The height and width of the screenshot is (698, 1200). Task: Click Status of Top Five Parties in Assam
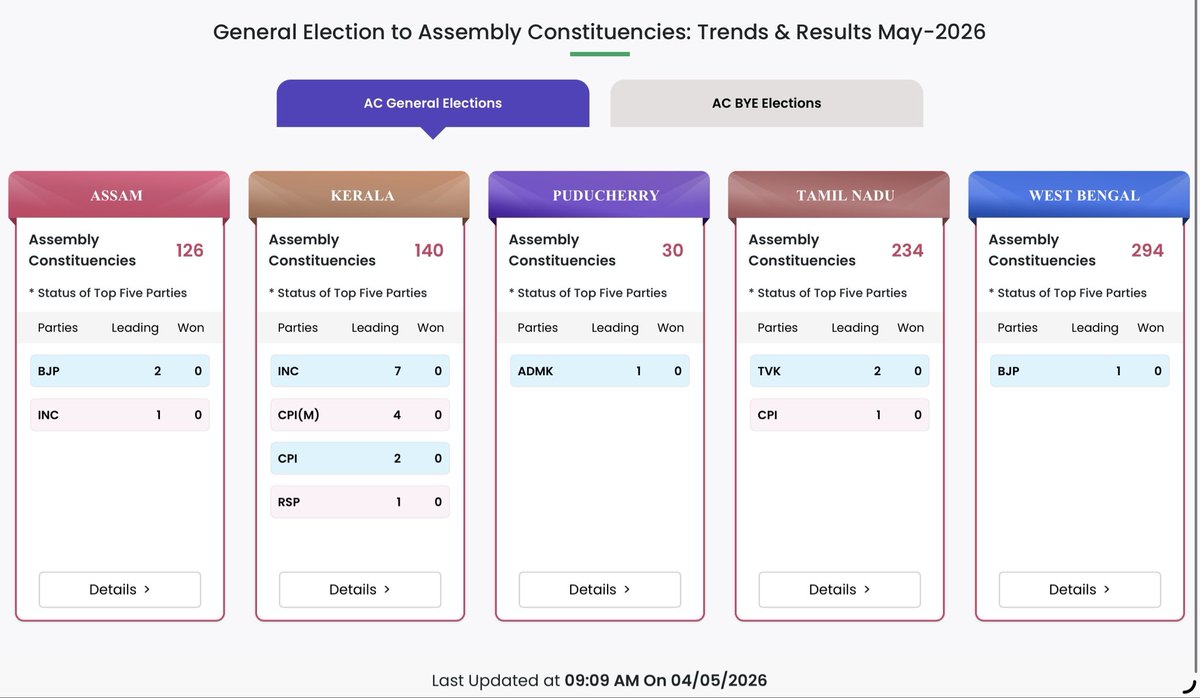[108, 293]
